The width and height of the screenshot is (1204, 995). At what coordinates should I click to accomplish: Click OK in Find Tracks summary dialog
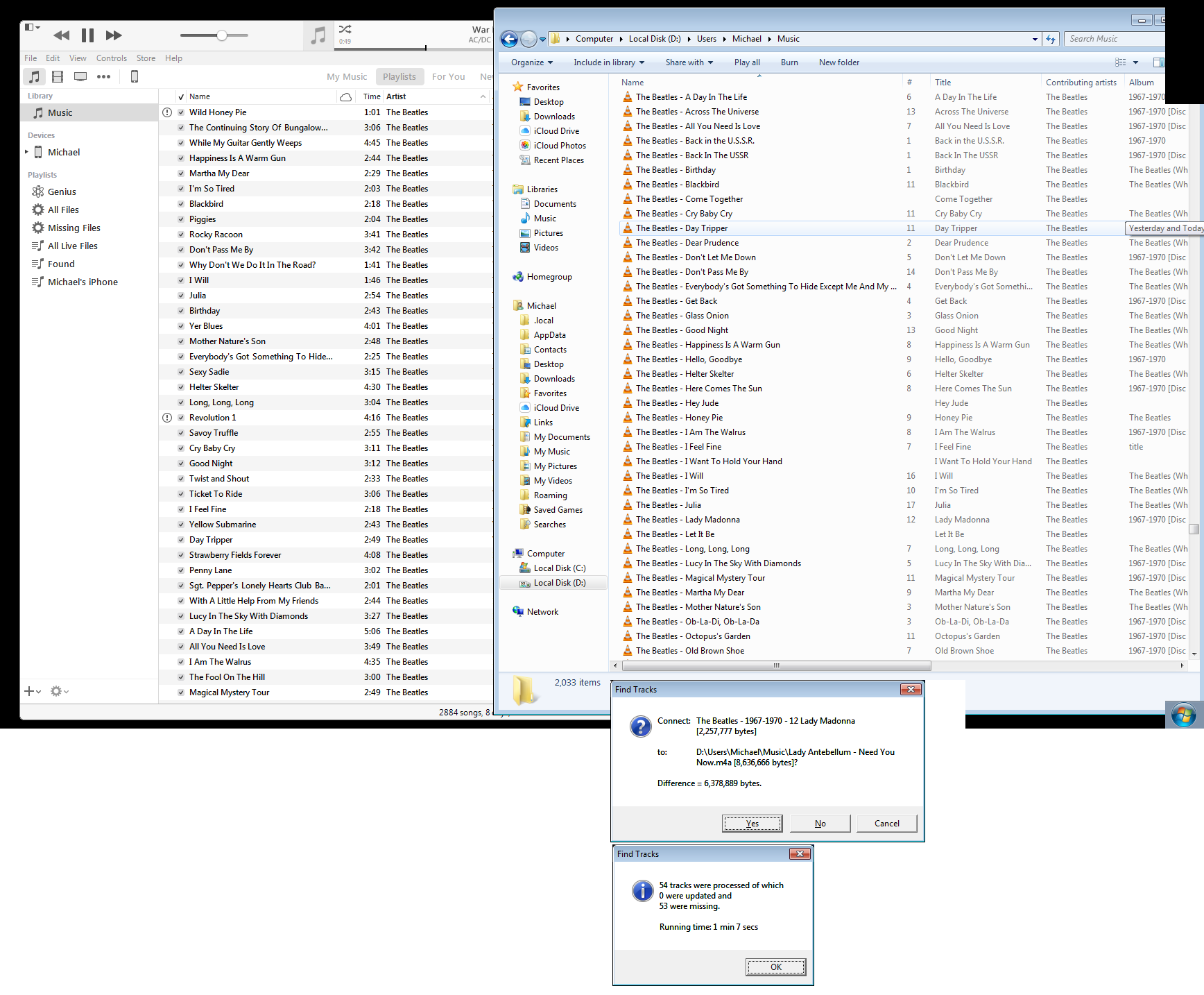776,967
